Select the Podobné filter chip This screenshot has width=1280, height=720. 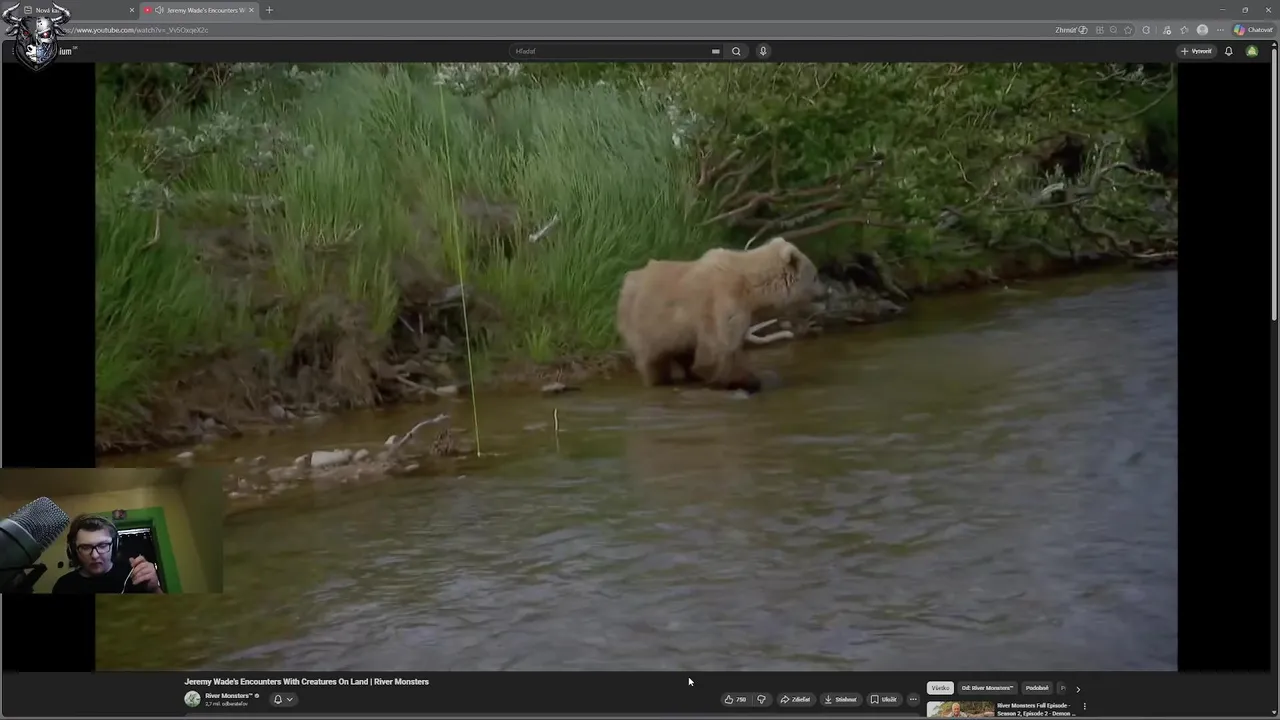[1037, 688]
